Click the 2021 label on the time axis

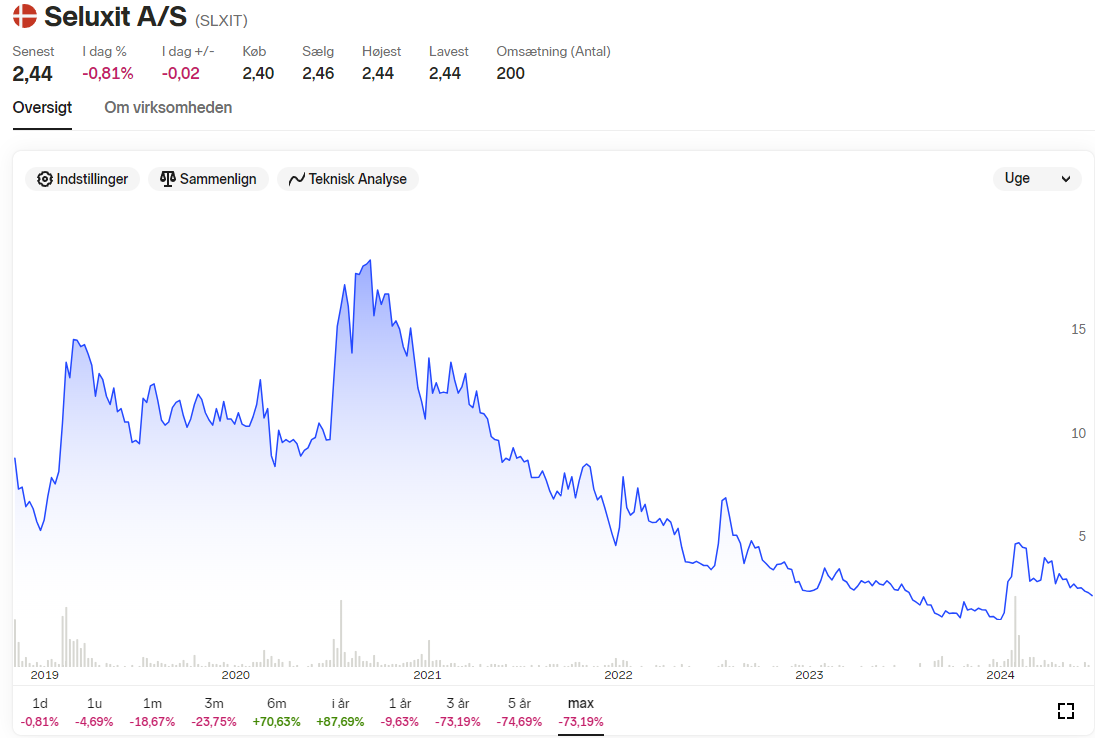tap(427, 675)
